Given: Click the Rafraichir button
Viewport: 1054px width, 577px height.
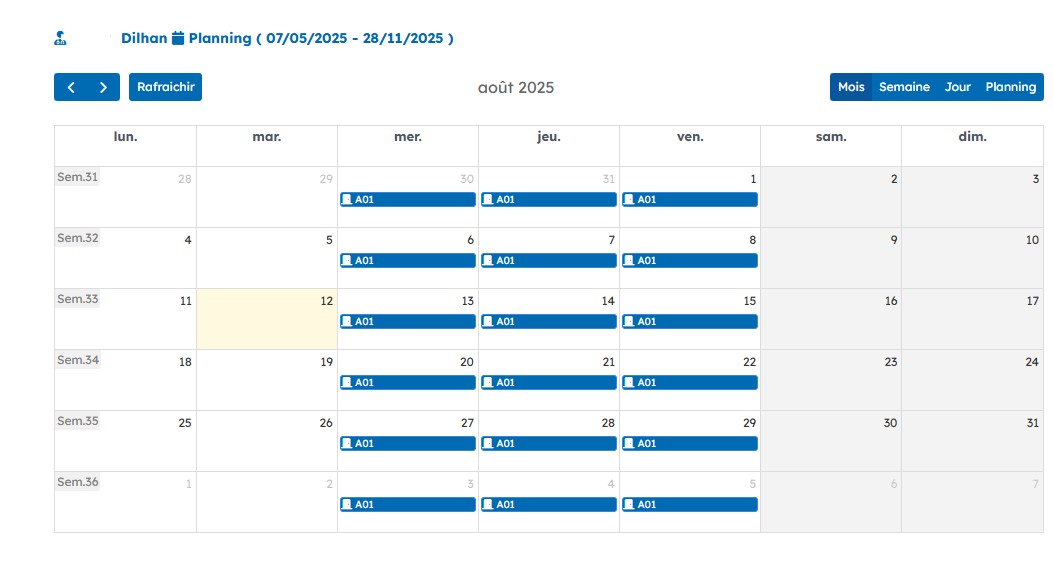Looking at the screenshot, I should 165,87.
